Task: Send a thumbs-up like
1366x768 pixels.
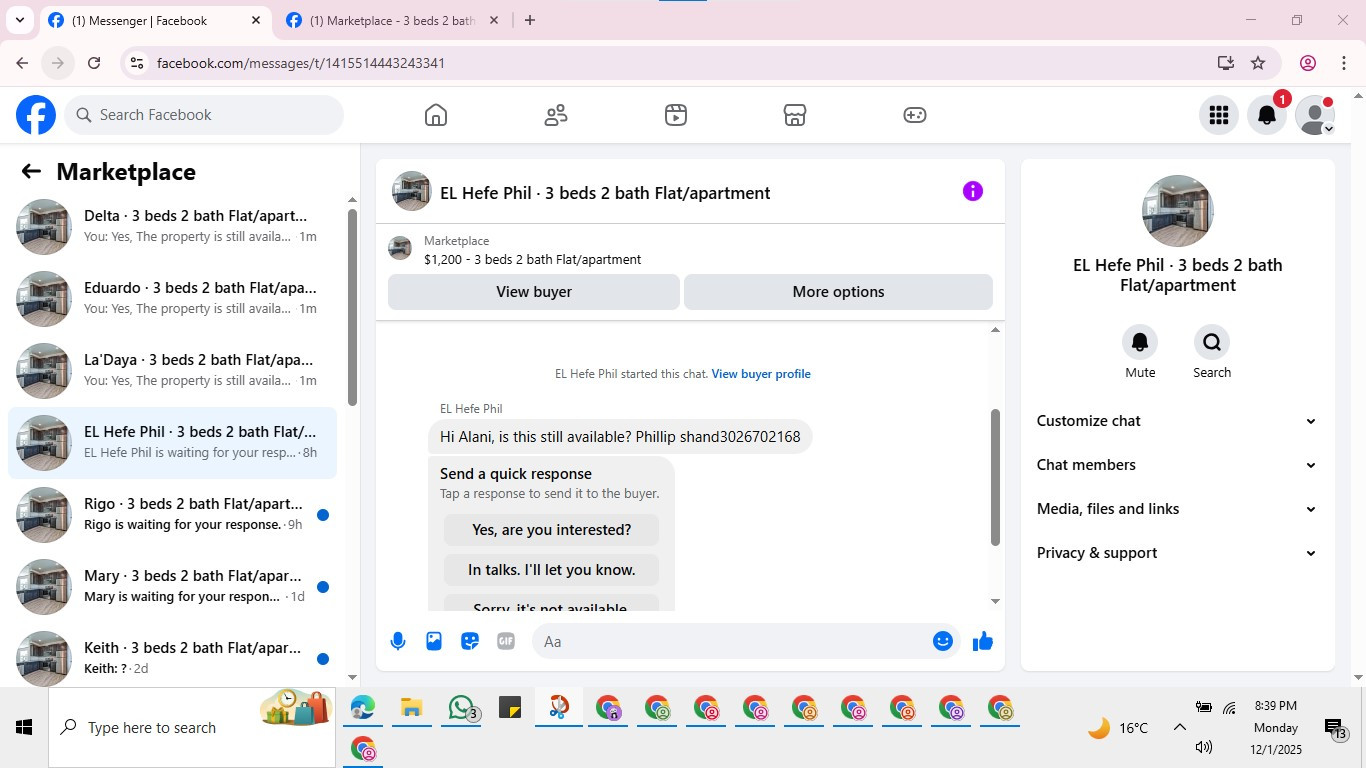Action: tap(983, 641)
